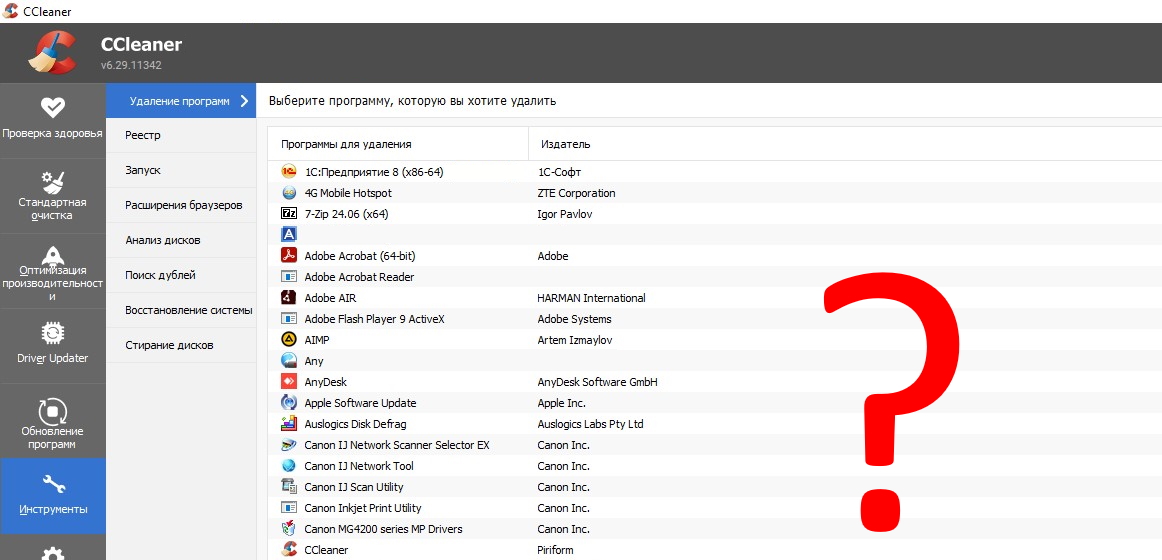Open Поиск дублей

(181, 275)
